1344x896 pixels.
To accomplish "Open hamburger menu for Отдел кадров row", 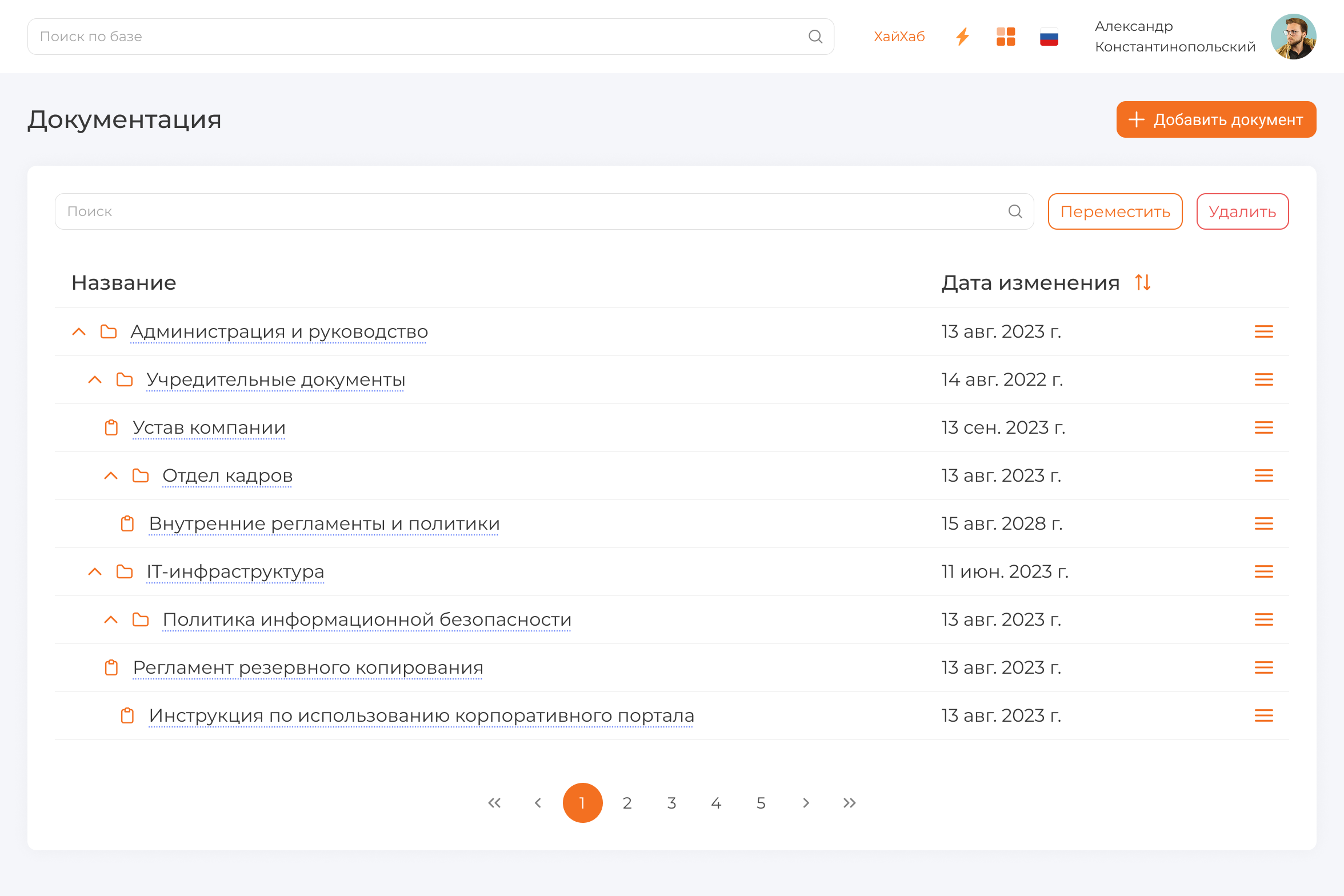I will point(1263,475).
